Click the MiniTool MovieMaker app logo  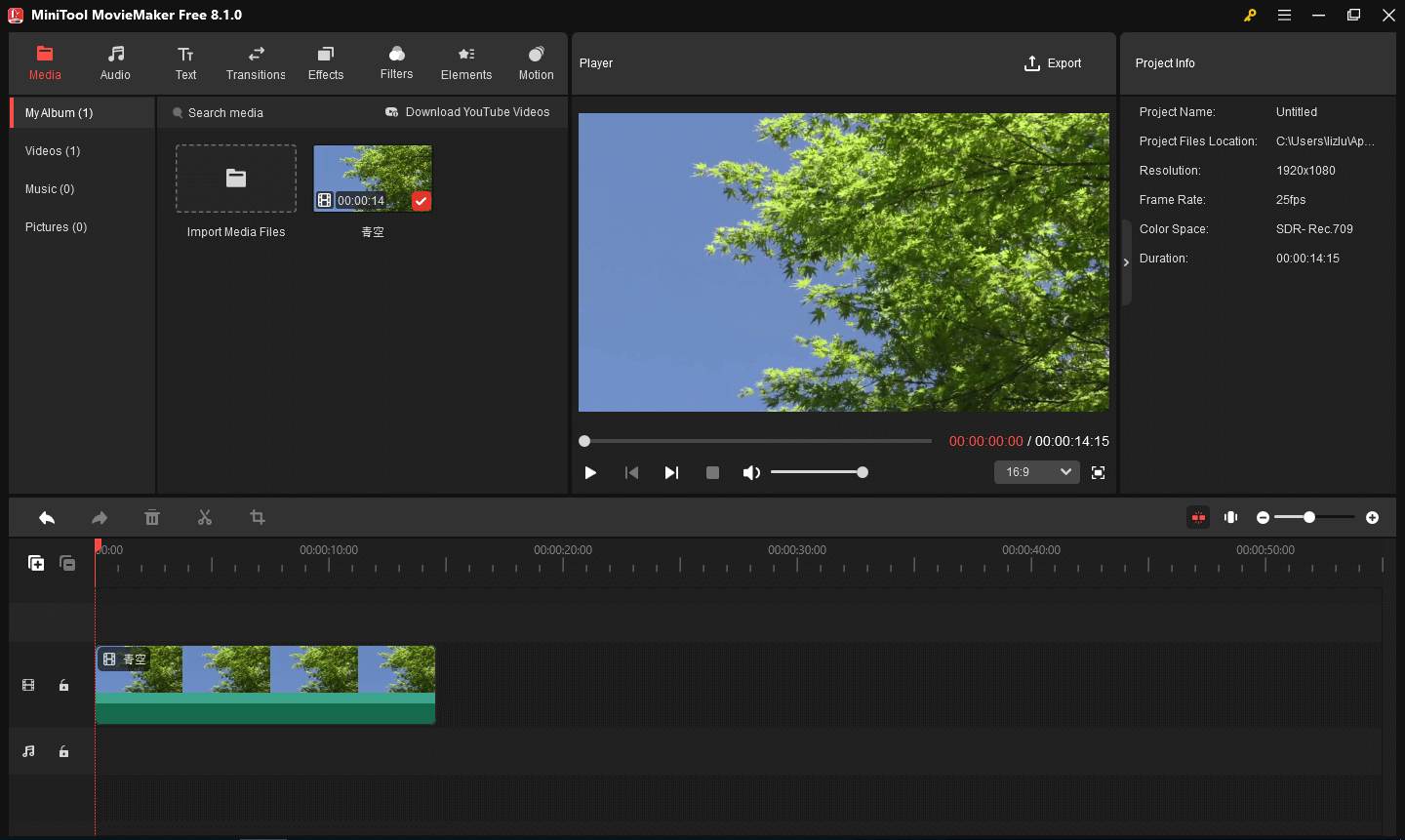coord(16,15)
